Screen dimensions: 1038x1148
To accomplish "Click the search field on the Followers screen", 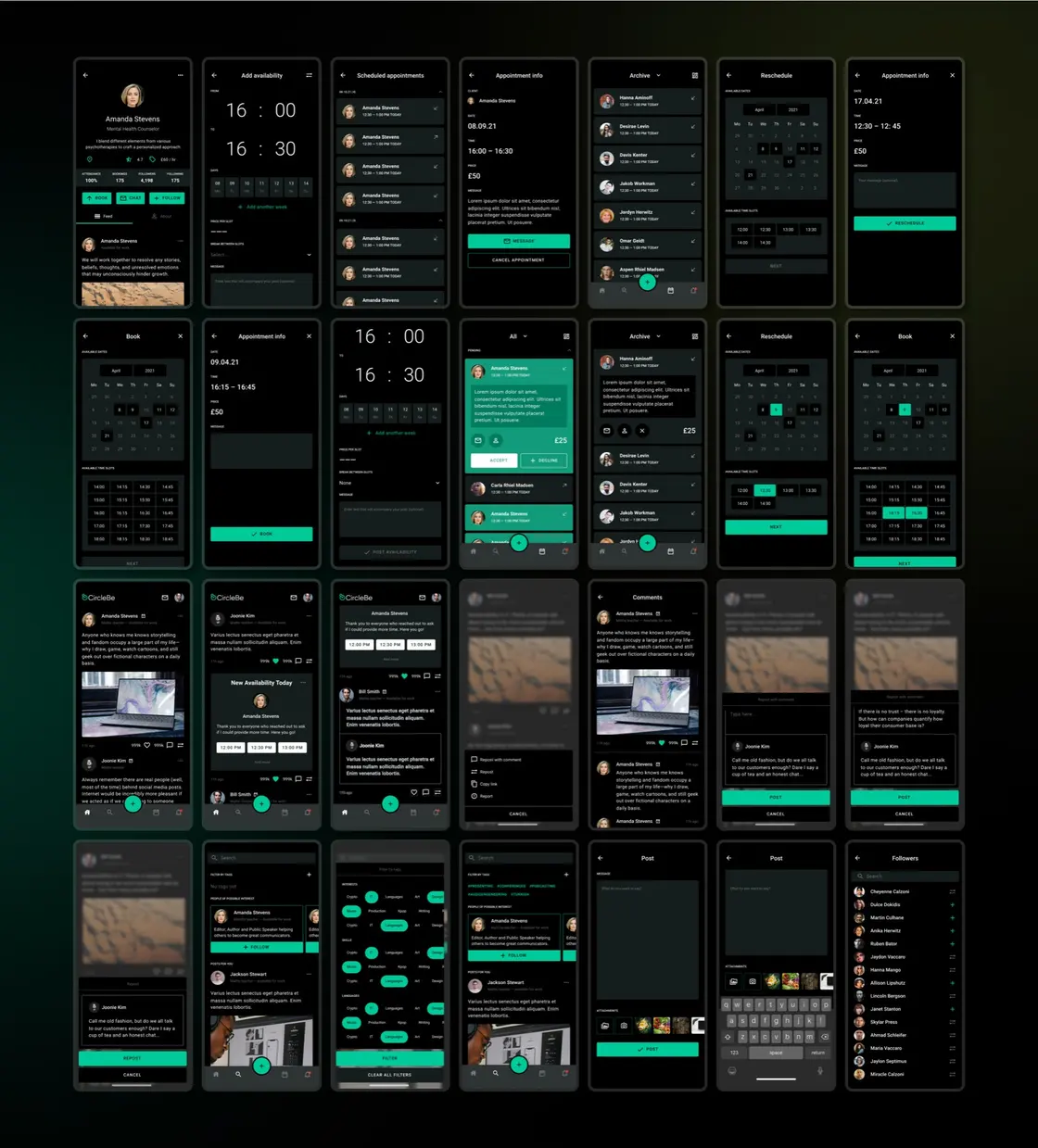I will [905, 876].
